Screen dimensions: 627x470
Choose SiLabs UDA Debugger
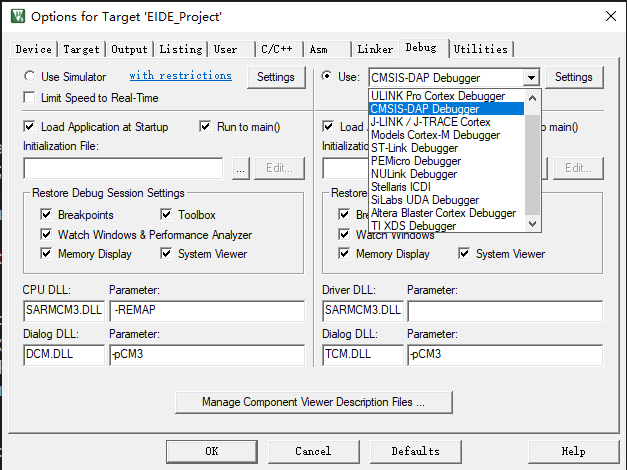[x=446, y=200]
